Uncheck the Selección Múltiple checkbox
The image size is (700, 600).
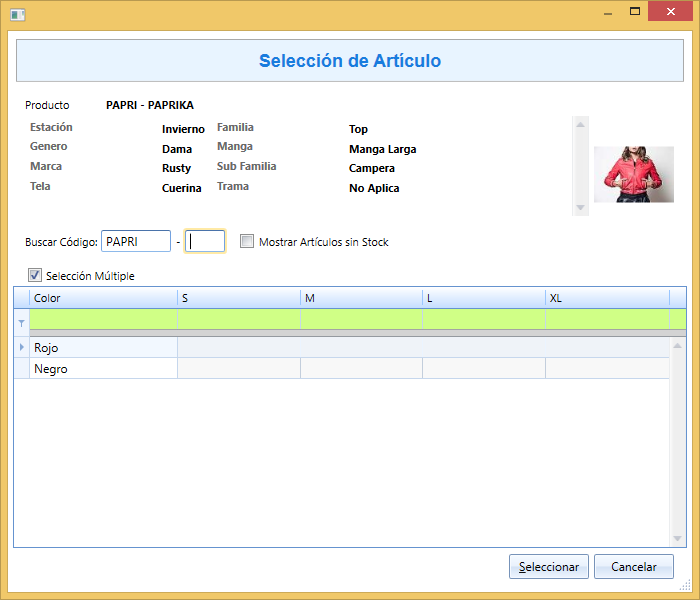coord(35,275)
